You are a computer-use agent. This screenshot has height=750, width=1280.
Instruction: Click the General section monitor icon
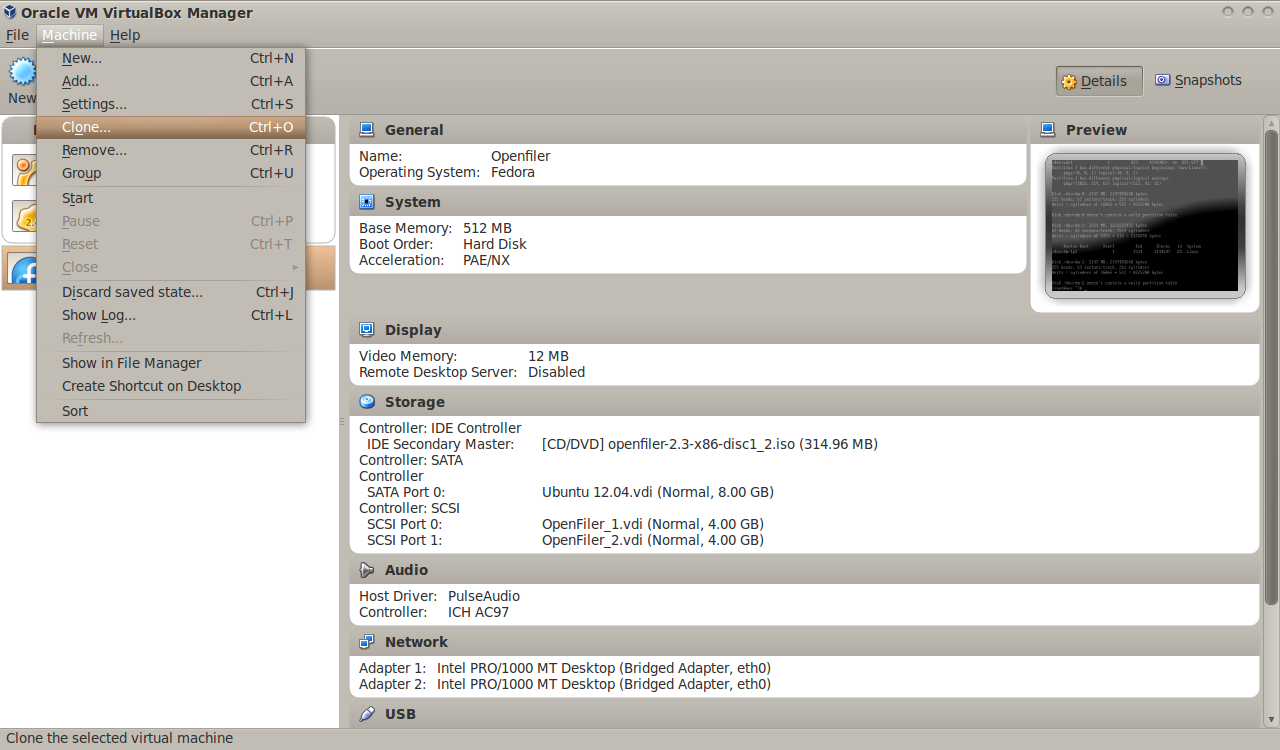(367, 130)
